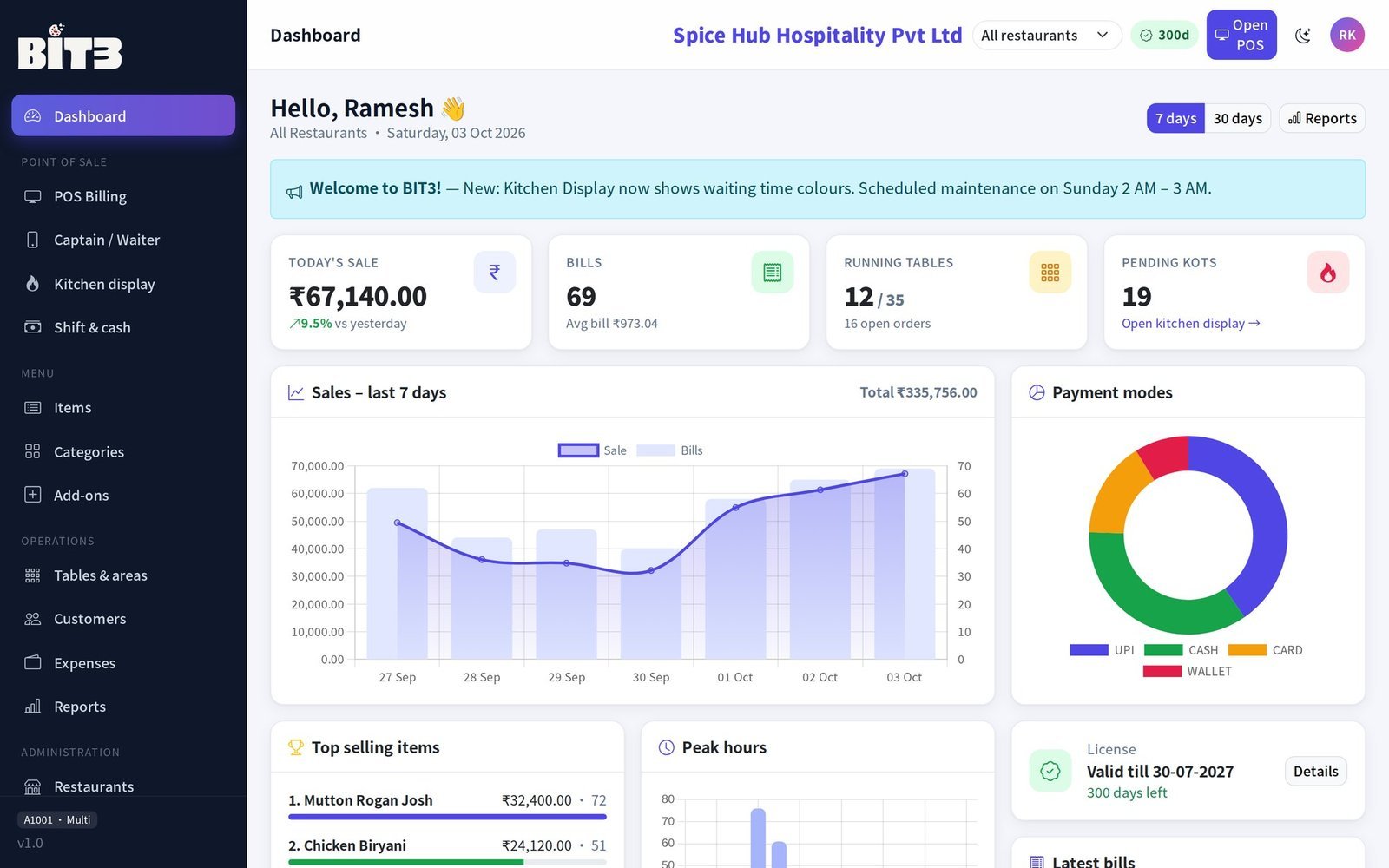Click the Reports button in the header
Viewport: 1389px width, 868px height.
click(1322, 118)
